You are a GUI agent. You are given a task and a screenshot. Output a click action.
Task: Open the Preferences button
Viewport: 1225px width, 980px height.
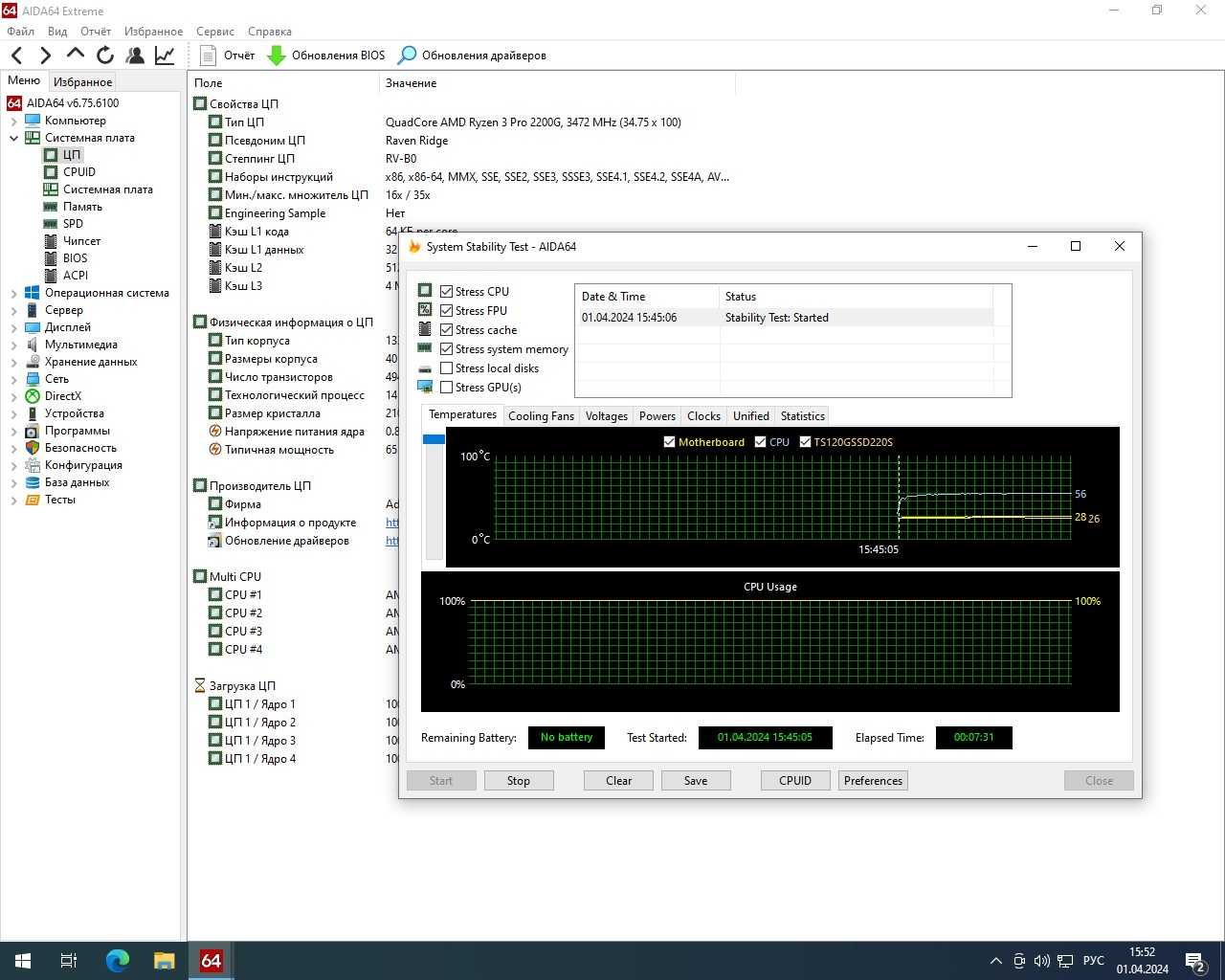point(873,781)
